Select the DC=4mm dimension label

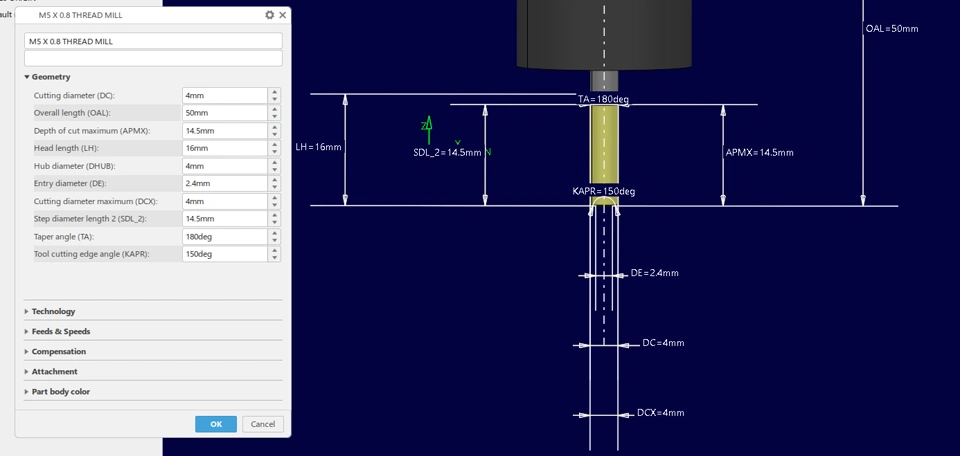click(x=663, y=343)
